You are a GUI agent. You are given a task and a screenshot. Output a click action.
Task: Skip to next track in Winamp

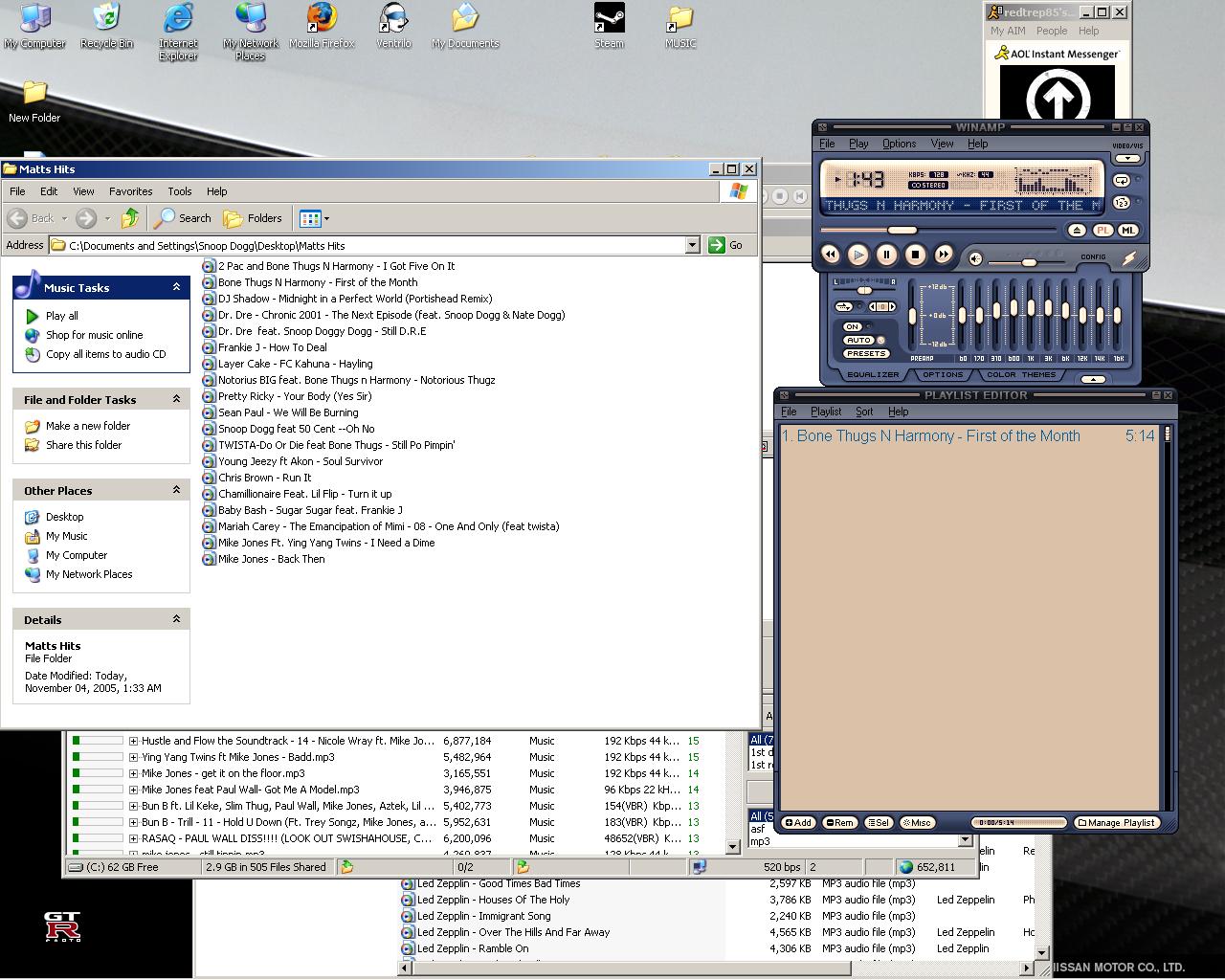[944, 254]
